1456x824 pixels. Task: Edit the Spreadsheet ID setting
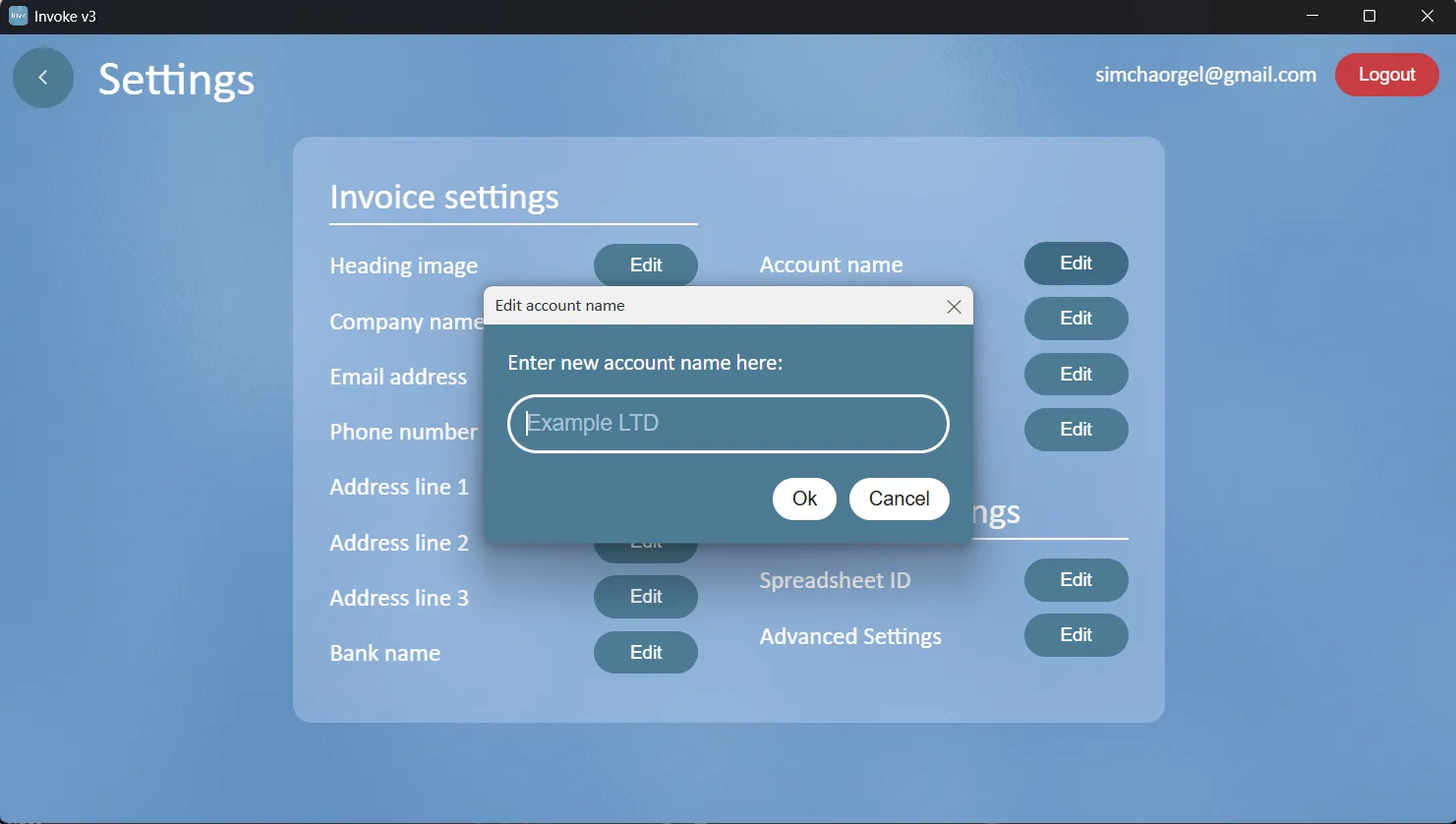click(x=1077, y=580)
